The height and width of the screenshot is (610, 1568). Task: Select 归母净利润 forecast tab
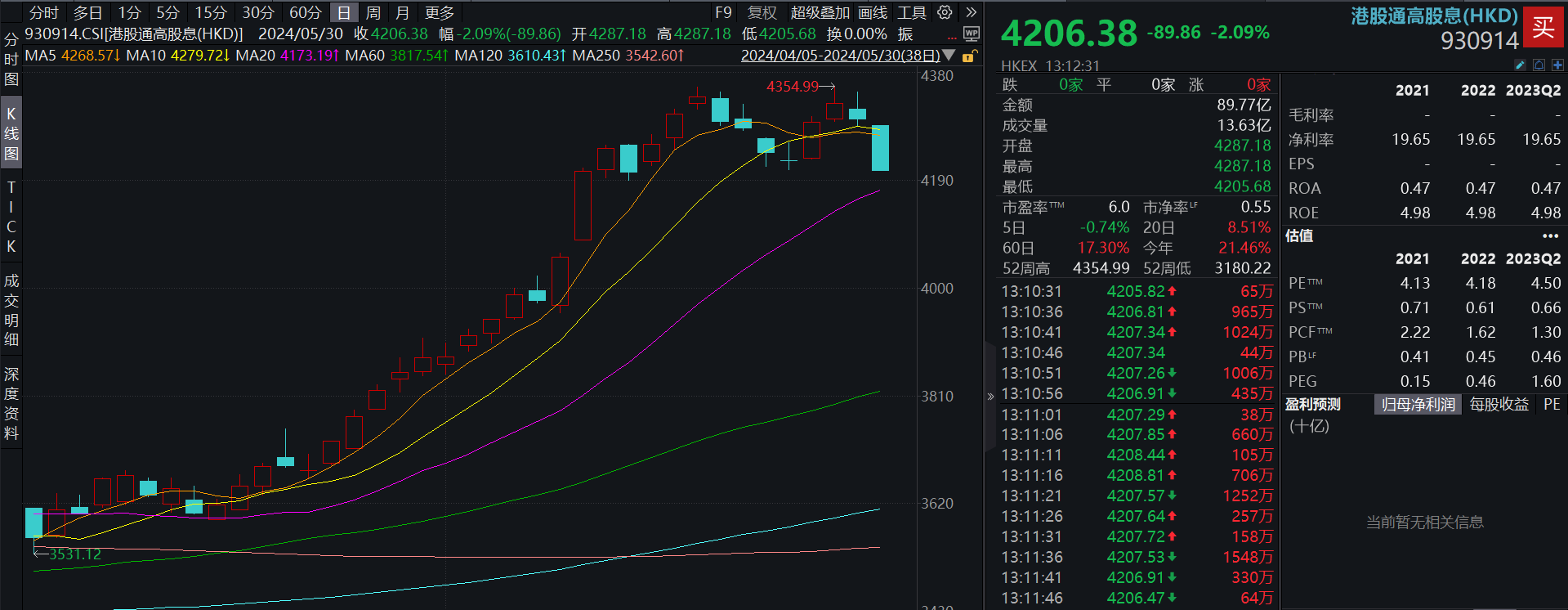(1418, 404)
